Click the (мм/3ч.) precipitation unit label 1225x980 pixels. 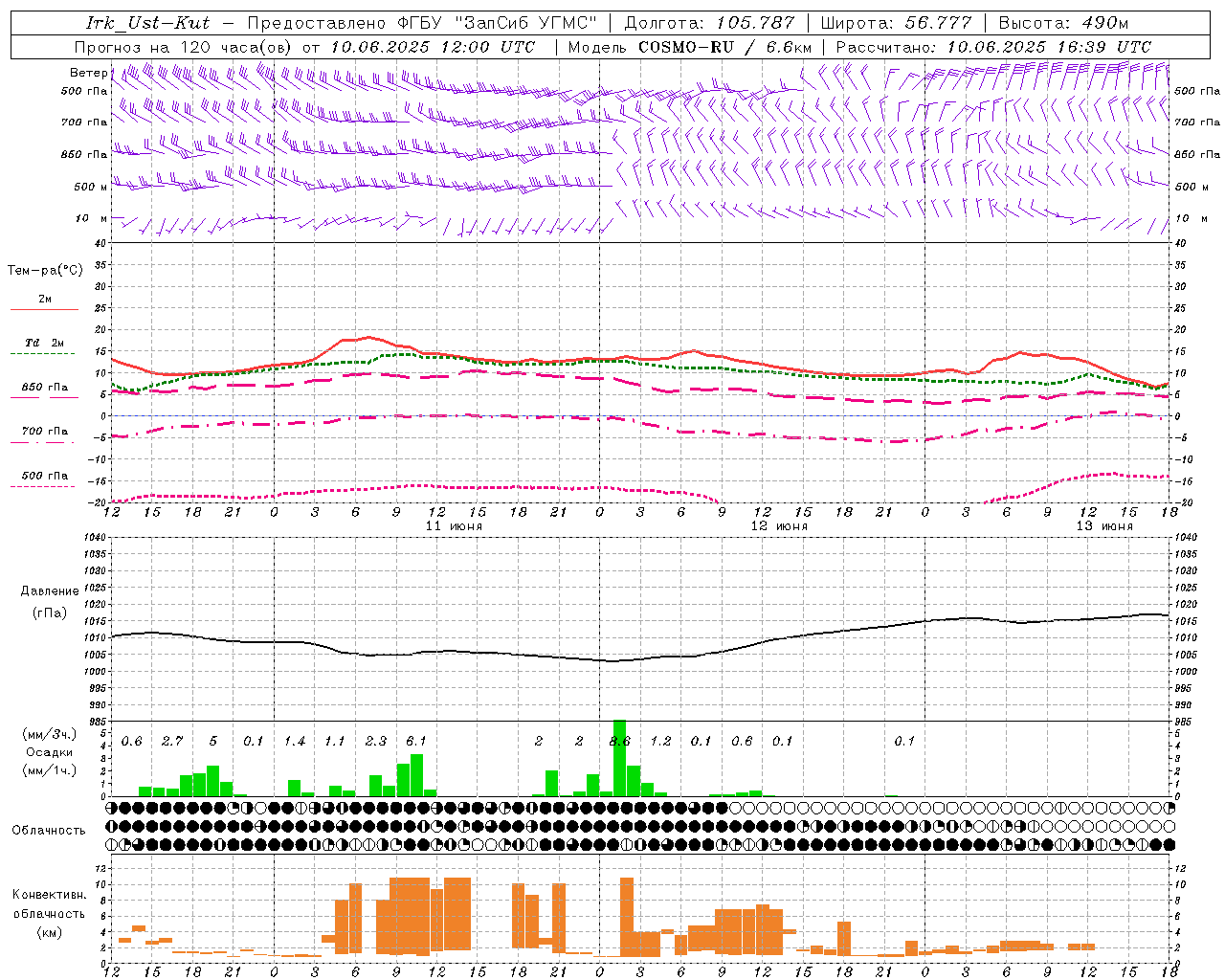point(48,734)
